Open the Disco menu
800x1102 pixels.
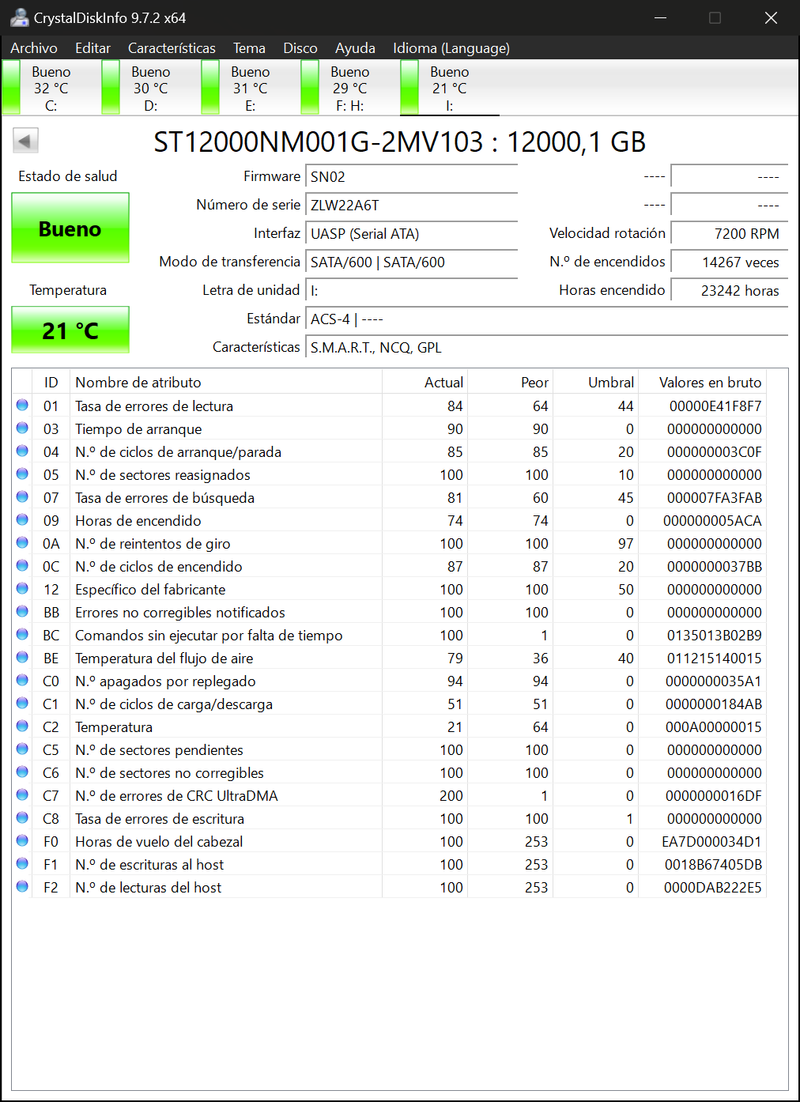click(300, 48)
